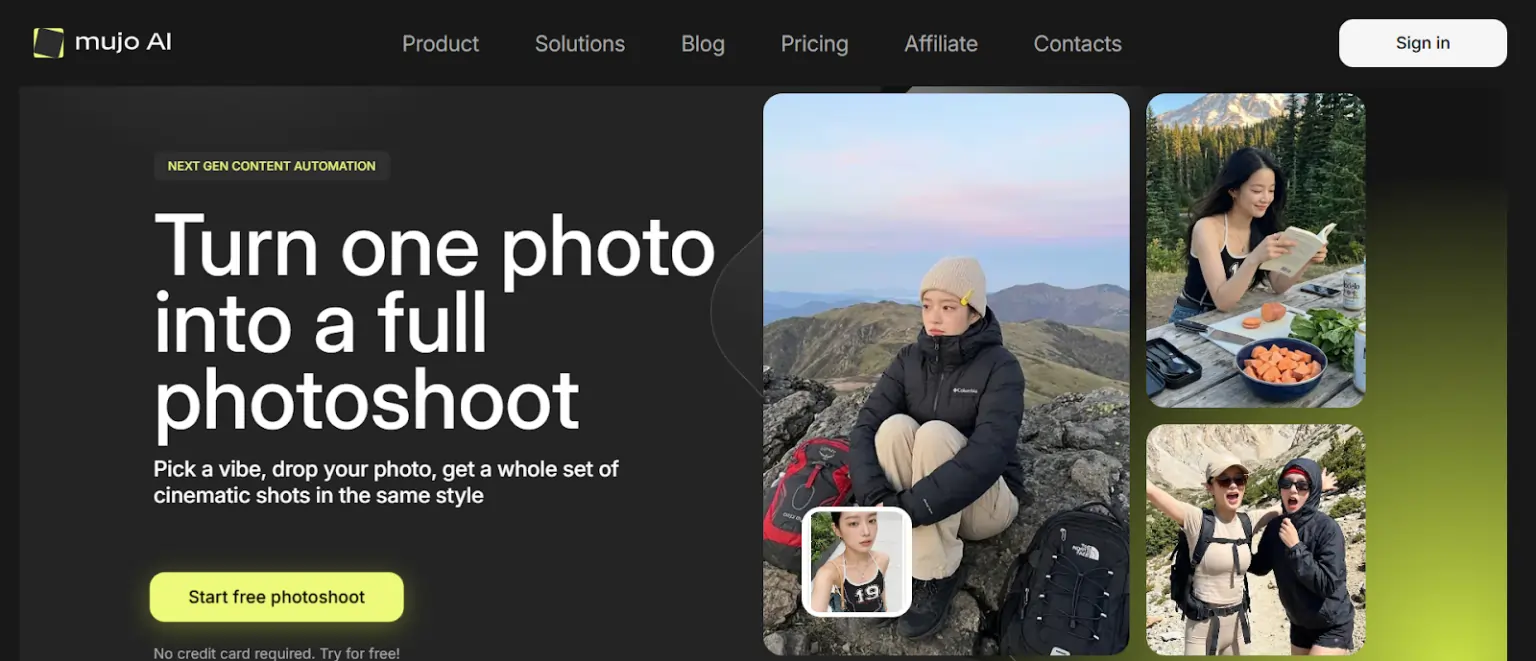Image resolution: width=1536 pixels, height=661 pixels.
Task: Click the mujo AI brand name text
Action: click(x=123, y=43)
